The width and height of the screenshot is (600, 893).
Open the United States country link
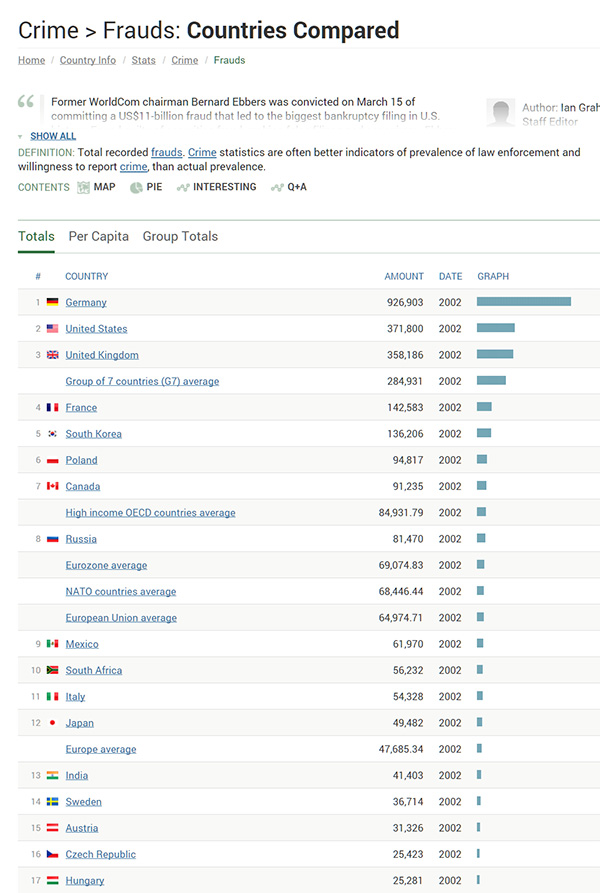pos(96,329)
